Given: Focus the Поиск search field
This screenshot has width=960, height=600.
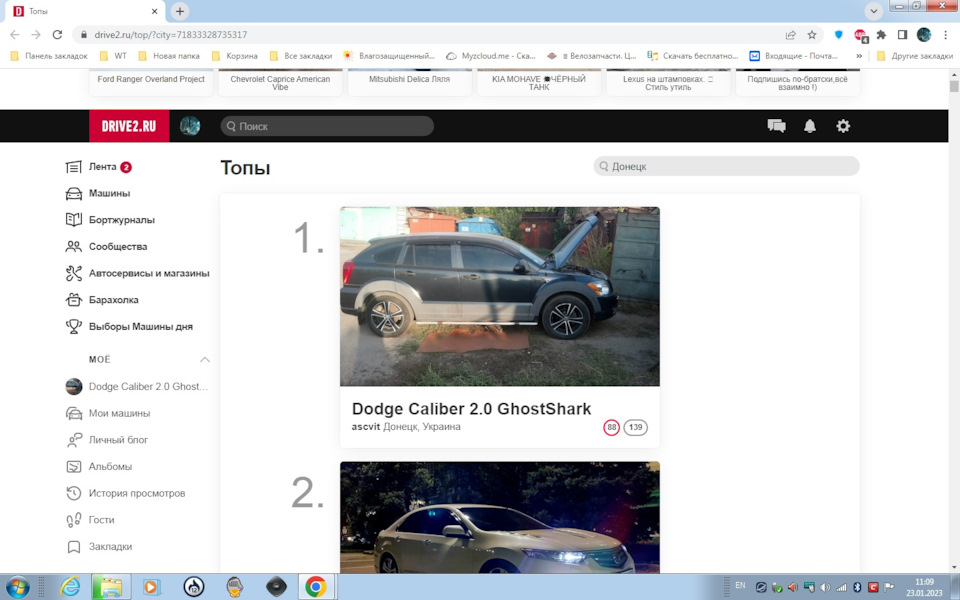Looking at the screenshot, I should click(x=327, y=126).
